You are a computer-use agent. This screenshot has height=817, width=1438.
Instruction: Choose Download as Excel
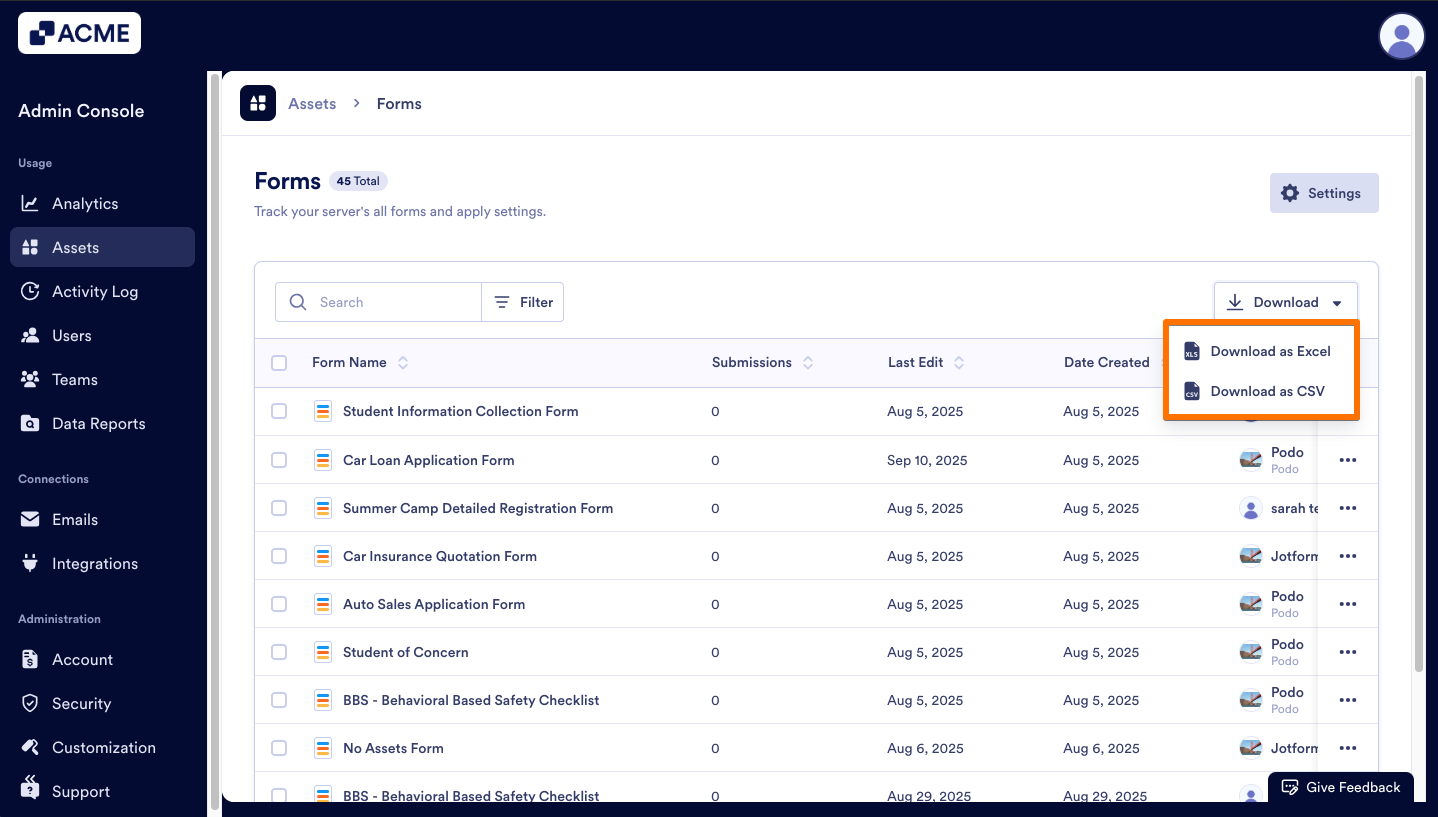click(x=1271, y=351)
